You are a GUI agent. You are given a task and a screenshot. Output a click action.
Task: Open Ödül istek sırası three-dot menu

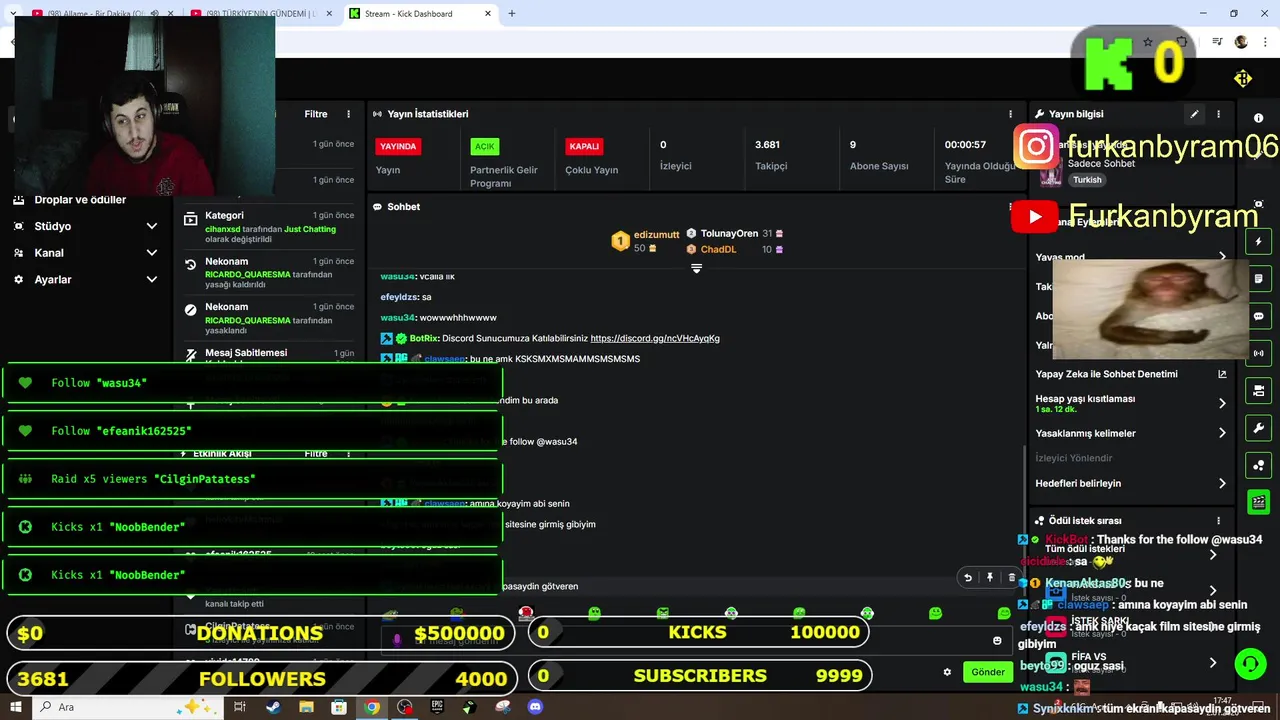pos(1218,521)
